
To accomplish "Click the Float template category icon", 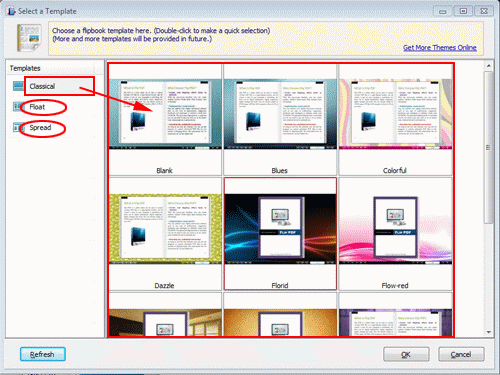I will (17, 107).
